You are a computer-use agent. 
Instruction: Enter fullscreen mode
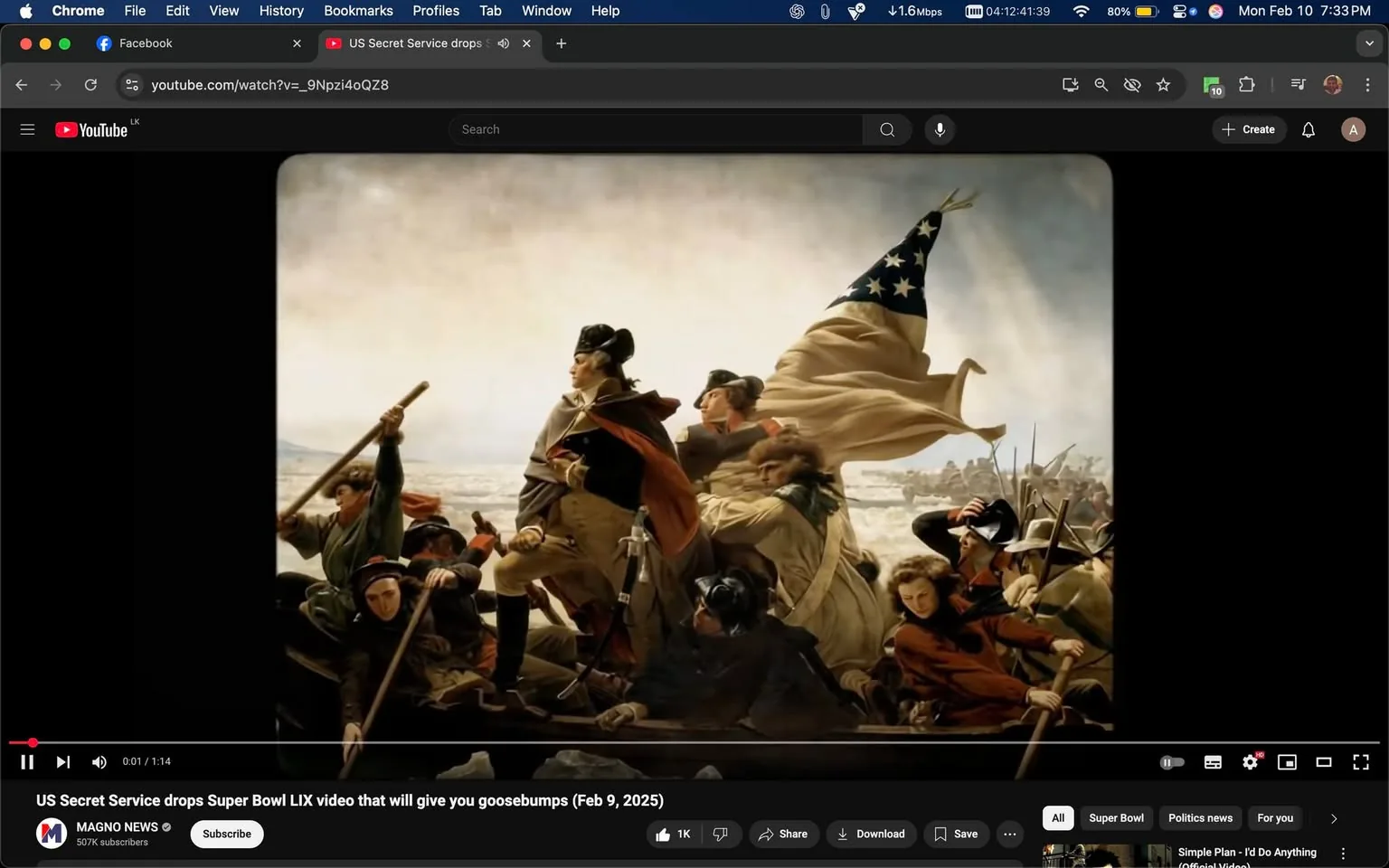(x=1361, y=761)
